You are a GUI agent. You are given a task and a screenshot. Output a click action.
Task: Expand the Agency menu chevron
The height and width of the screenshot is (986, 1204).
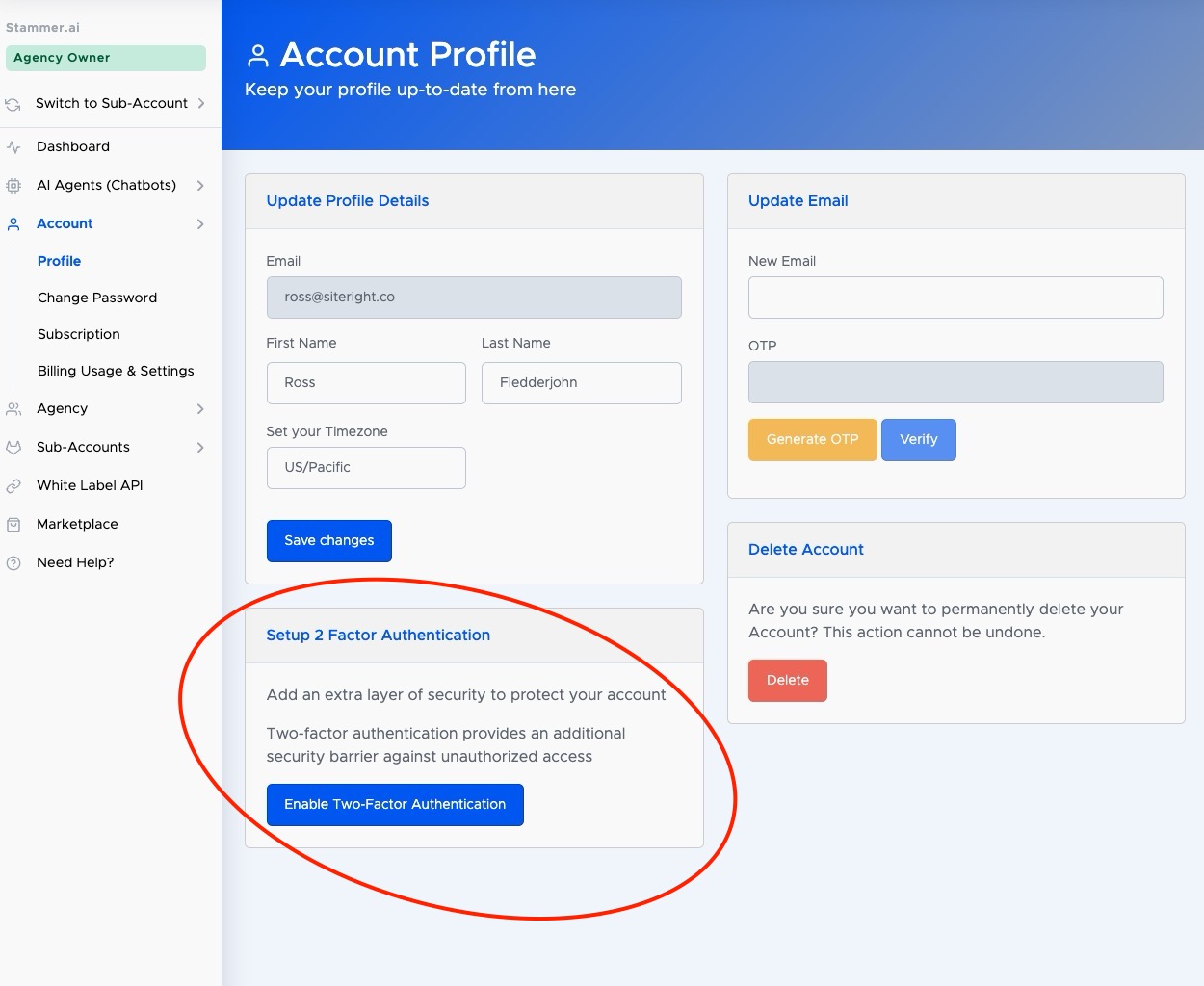tap(200, 409)
